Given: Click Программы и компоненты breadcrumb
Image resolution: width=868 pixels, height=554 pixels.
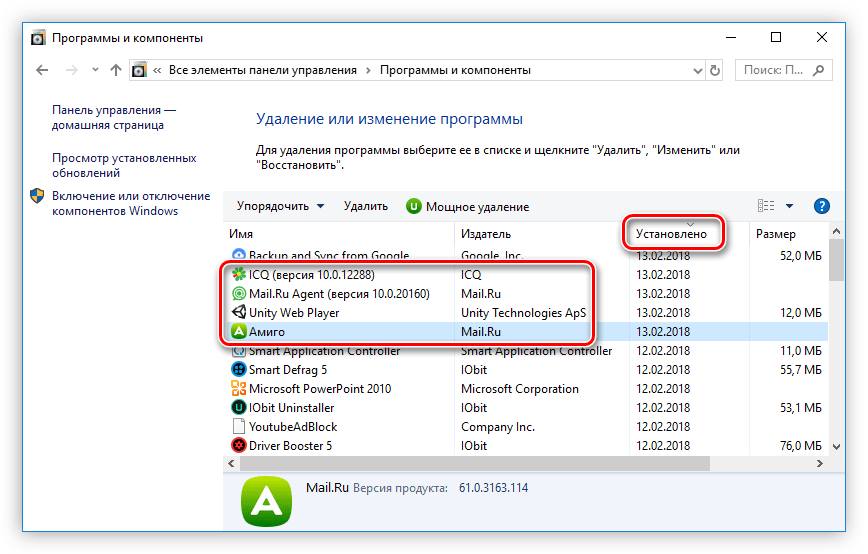Looking at the screenshot, I should click(x=455, y=70).
